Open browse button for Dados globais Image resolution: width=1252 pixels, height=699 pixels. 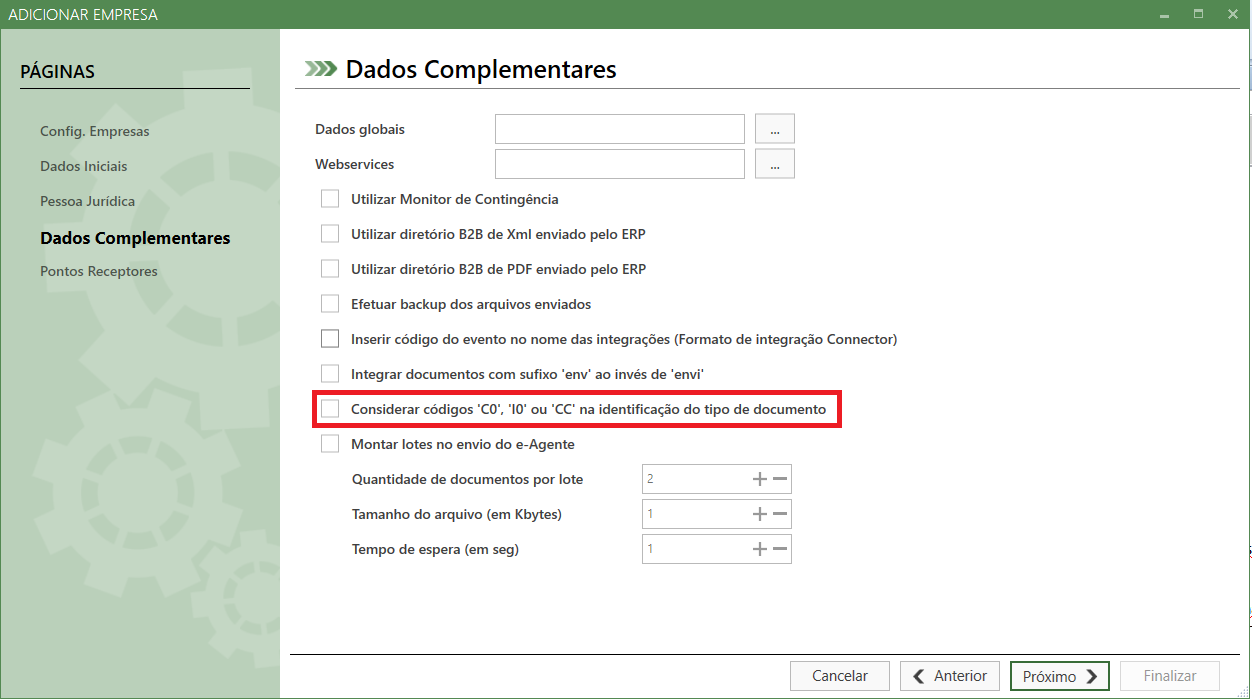pos(775,129)
